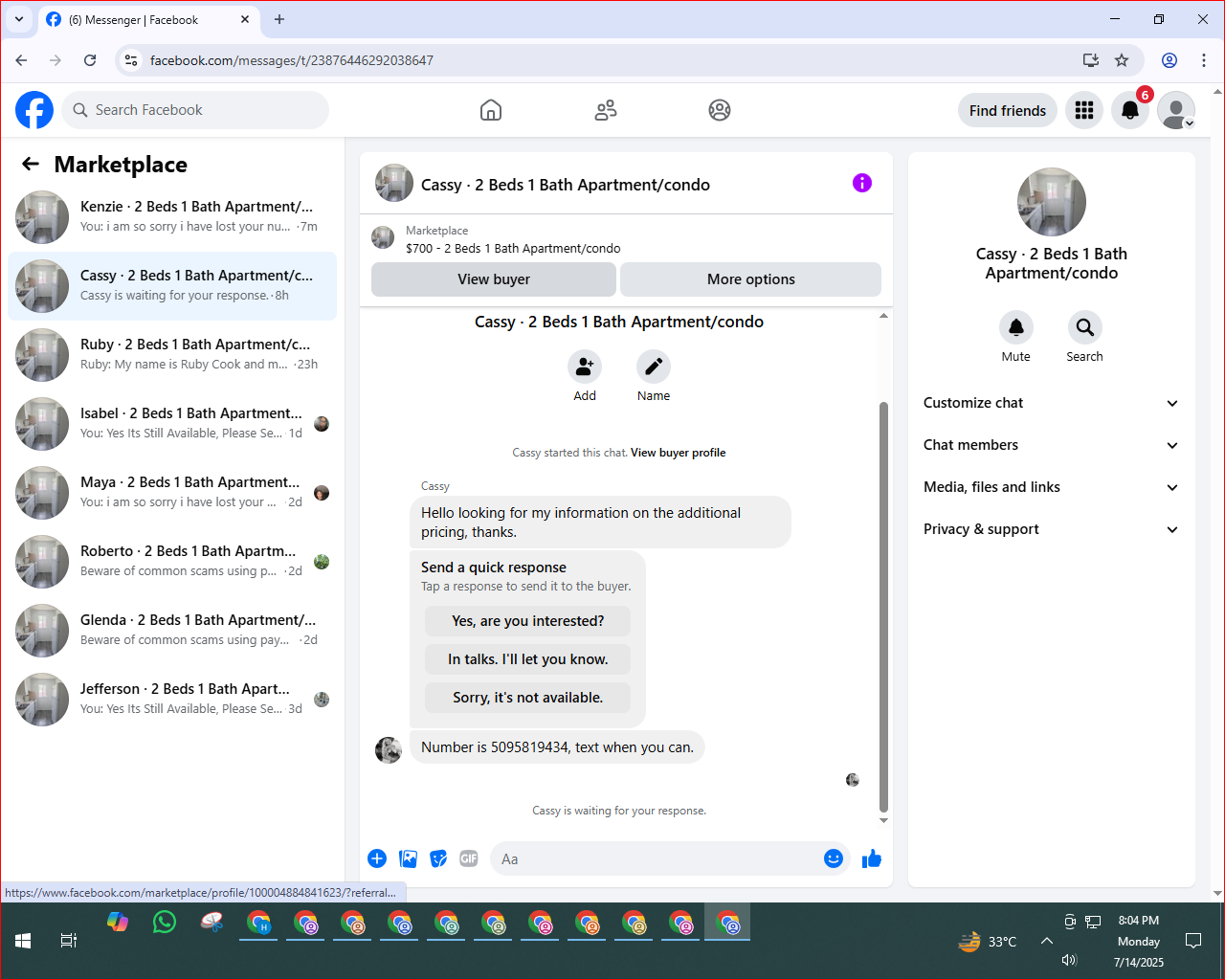Mute the chat with bell icon
Viewport: 1225px width, 980px height.
[x=1016, y=327]
